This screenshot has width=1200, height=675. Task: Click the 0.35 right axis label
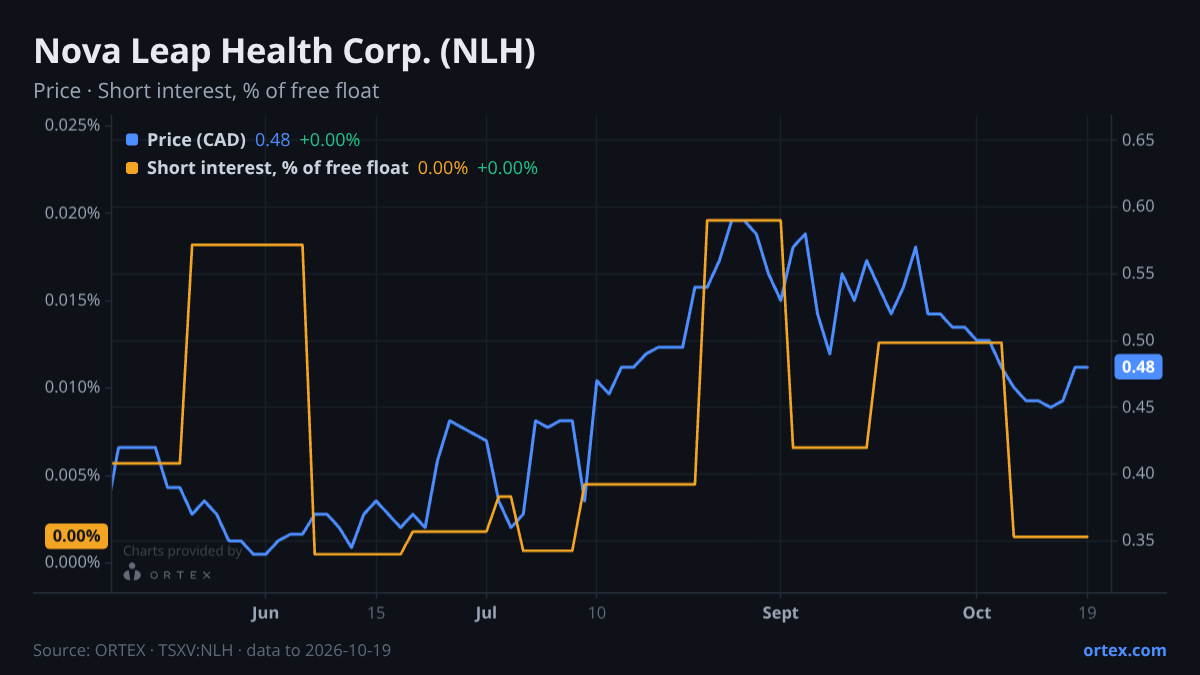click(1138, 540)
